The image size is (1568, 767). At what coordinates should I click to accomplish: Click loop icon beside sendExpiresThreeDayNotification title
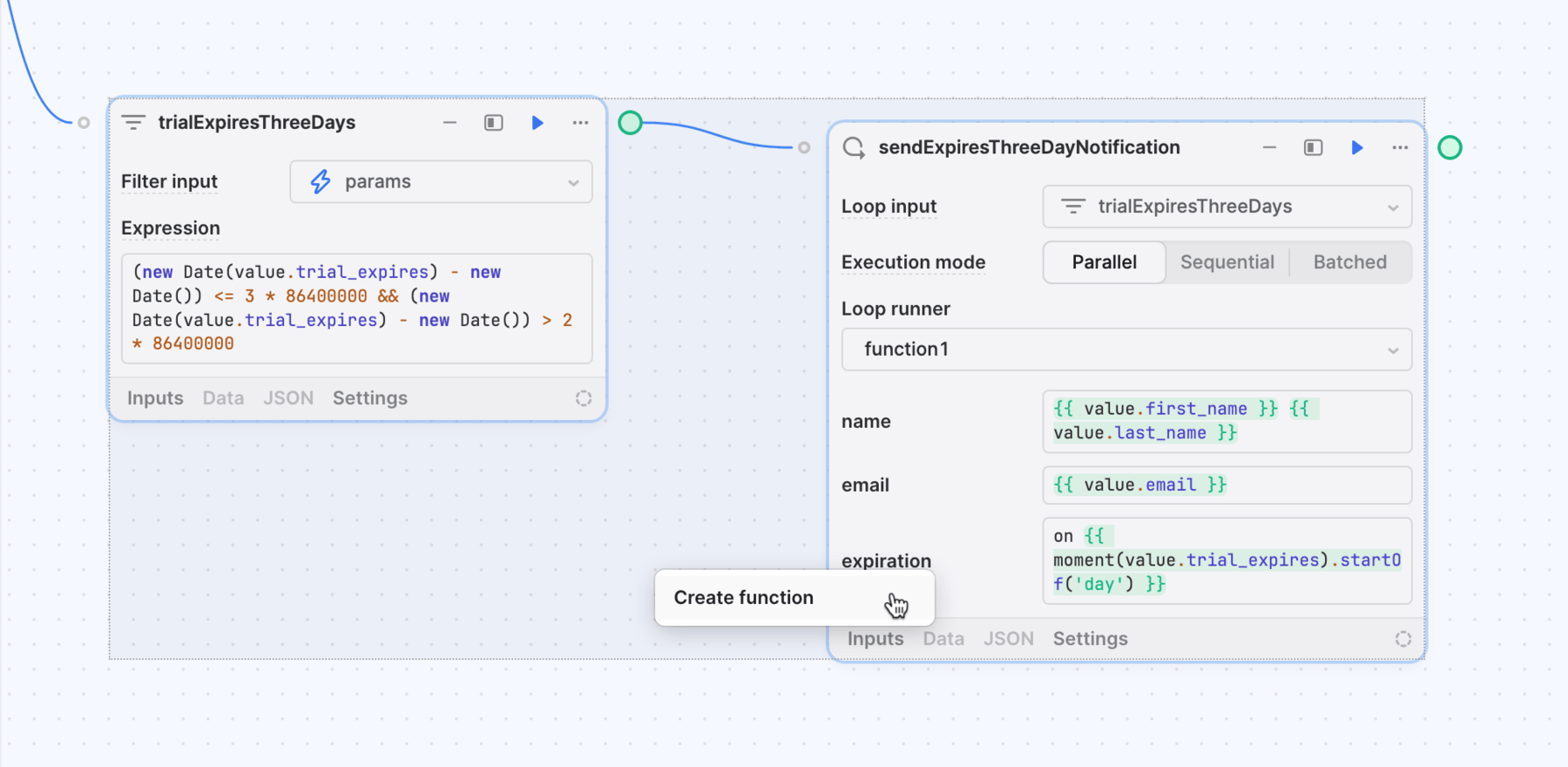click(854, 148)
